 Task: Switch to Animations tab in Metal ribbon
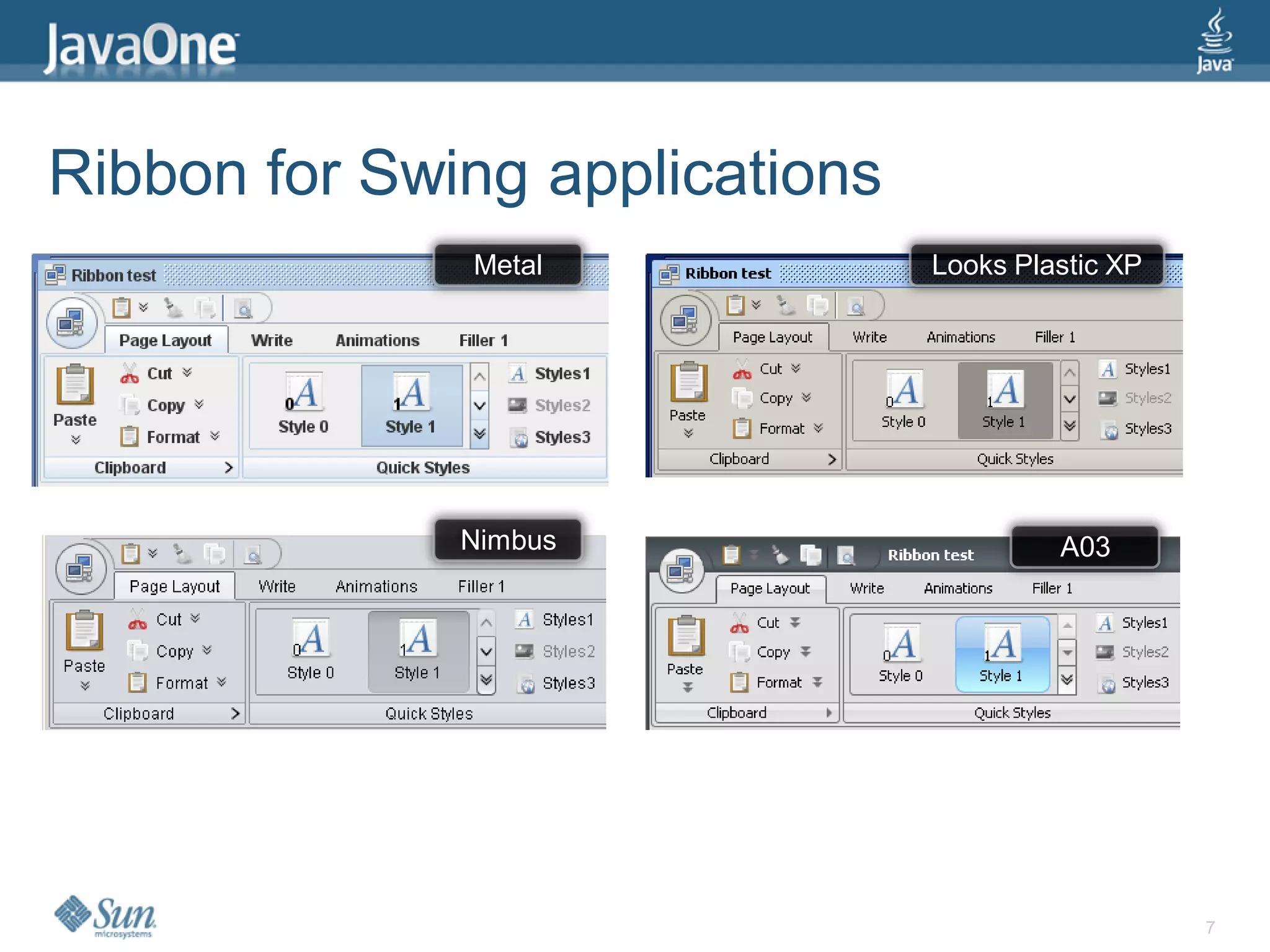(x=377, y=340)
